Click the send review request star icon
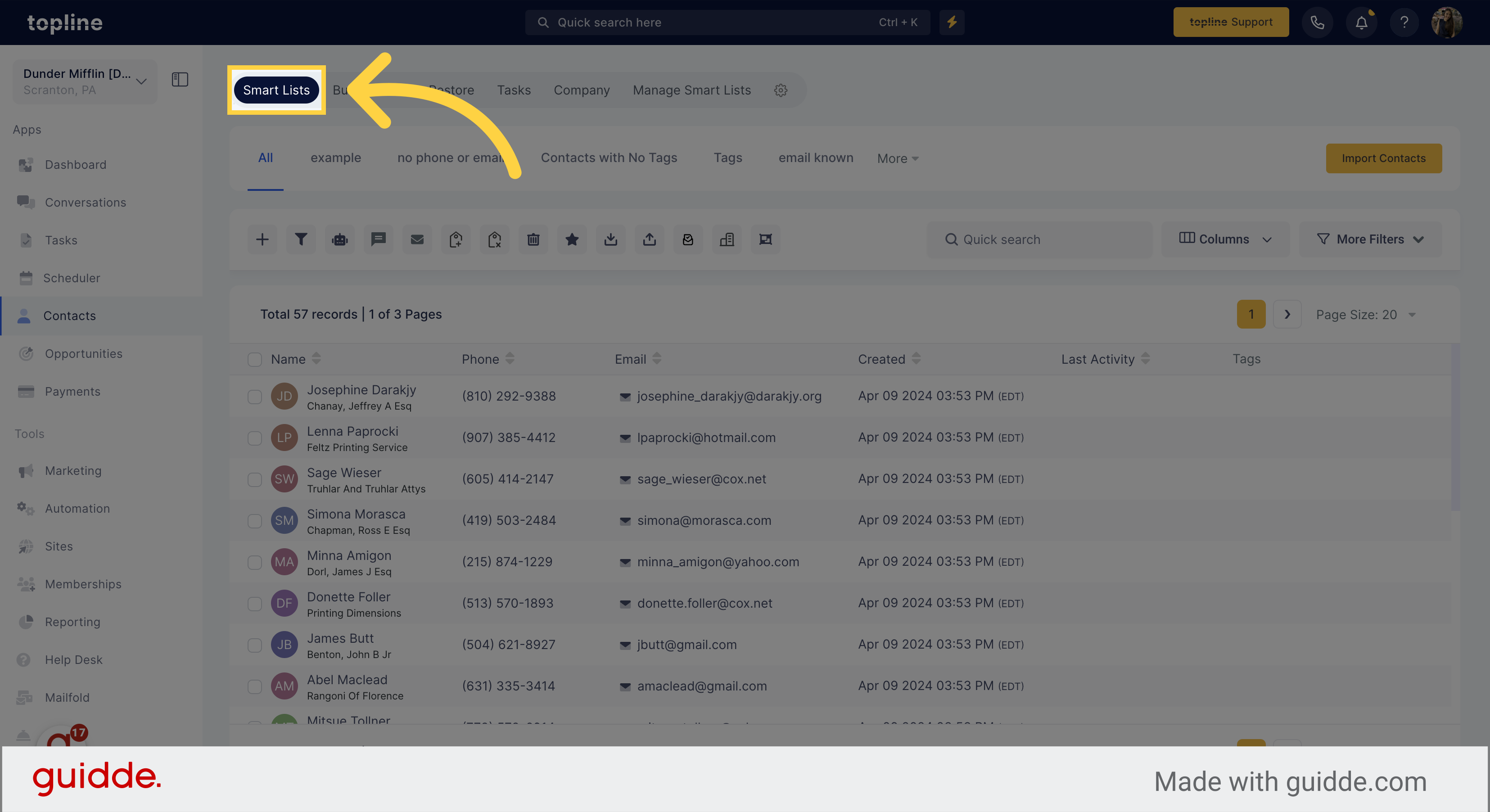Viewport: 1490px width, 812px height. pos(572,239)
